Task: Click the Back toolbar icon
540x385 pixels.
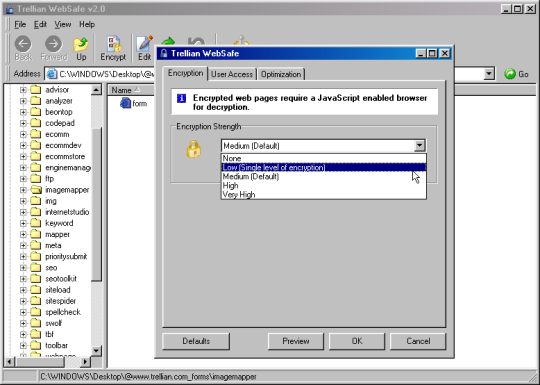Action: tap(23, 44)
